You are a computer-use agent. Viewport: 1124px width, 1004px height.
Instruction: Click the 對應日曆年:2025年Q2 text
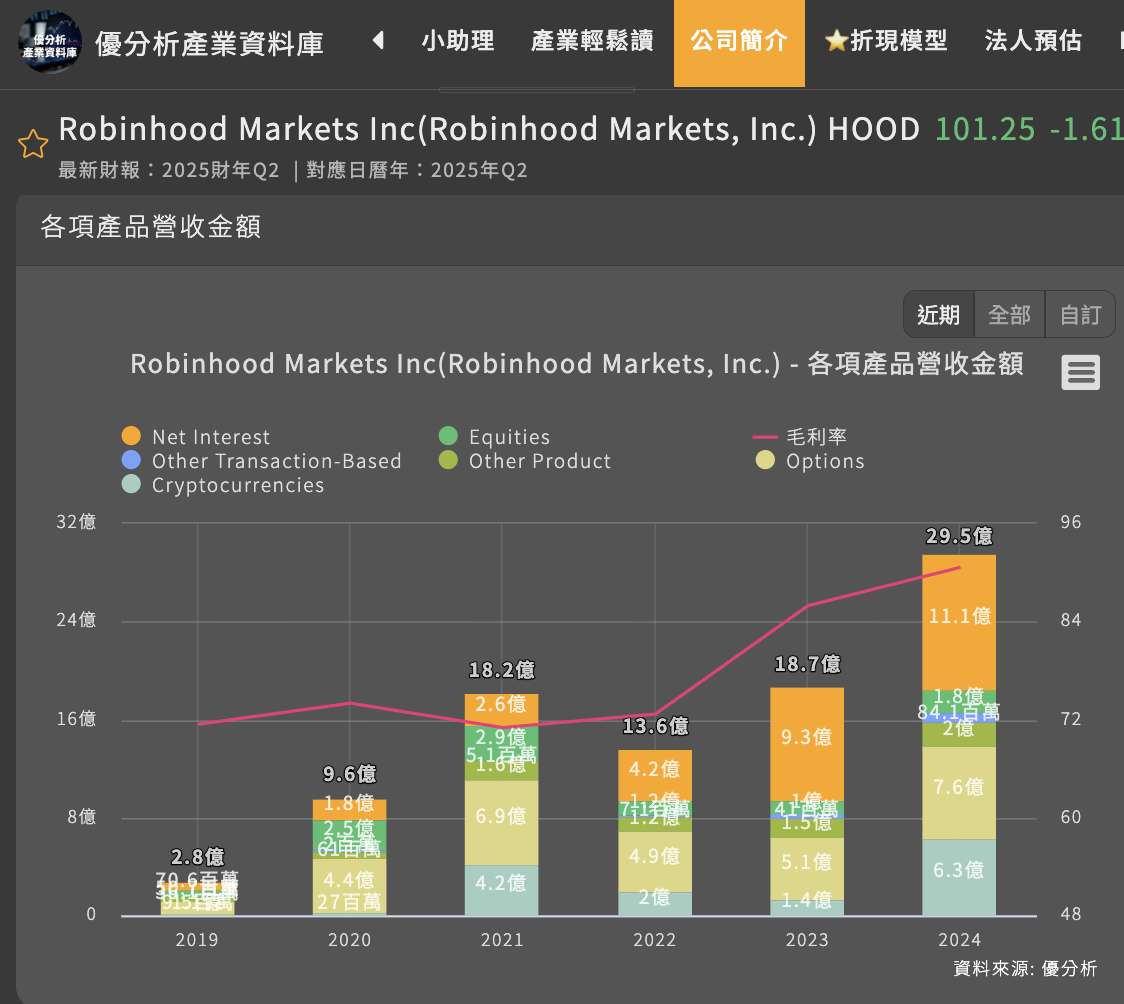click(x=416, y=171)
